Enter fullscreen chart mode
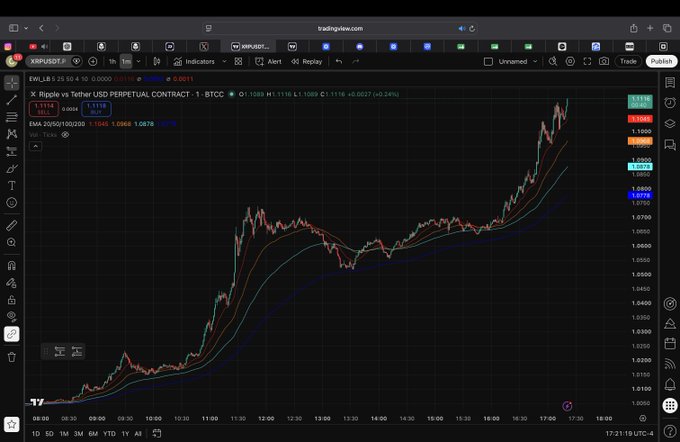The width and height of the screenshot is (680, 442). coord(587,62)
